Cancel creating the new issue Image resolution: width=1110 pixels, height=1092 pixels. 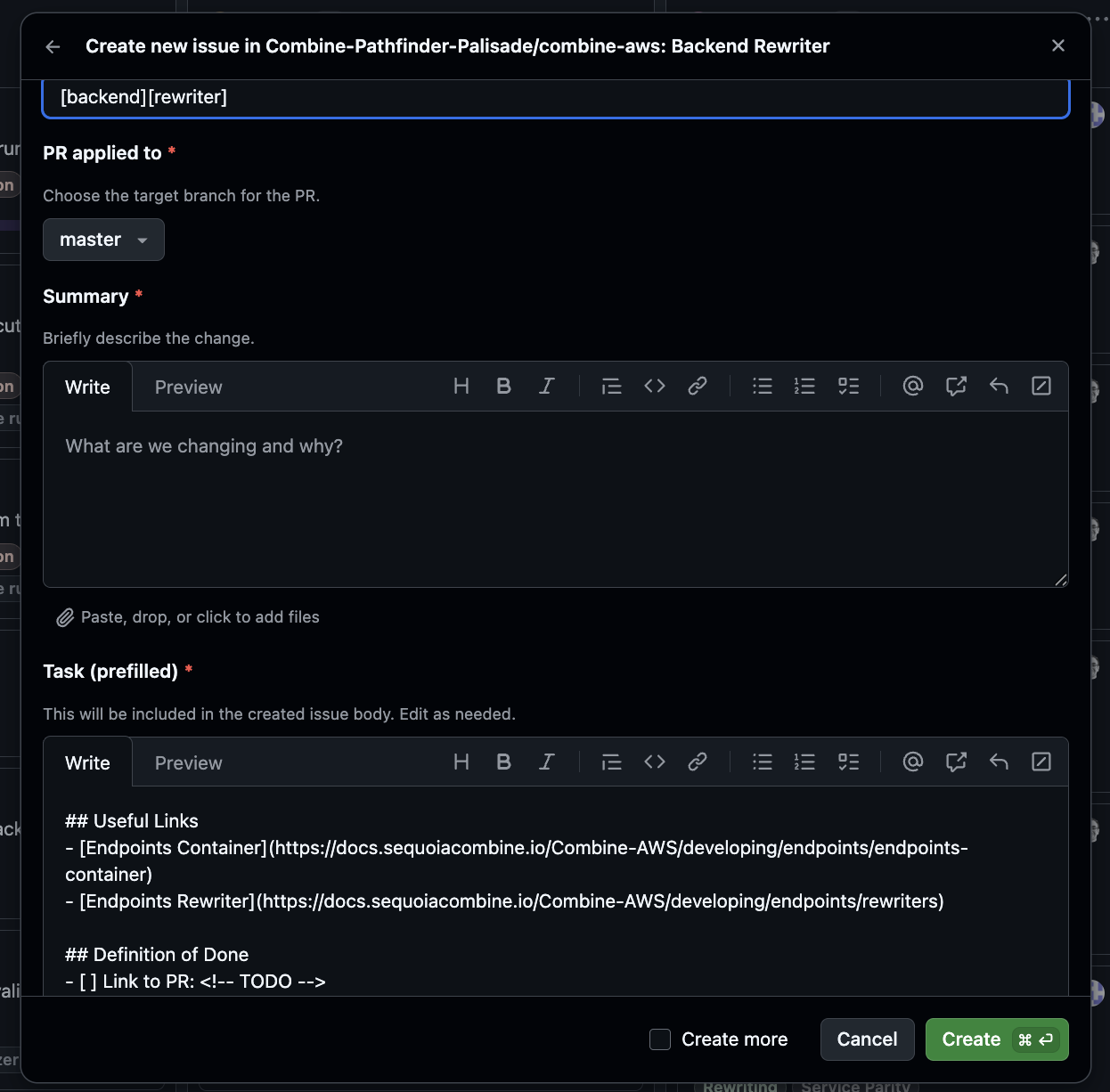pos(867,1039)
